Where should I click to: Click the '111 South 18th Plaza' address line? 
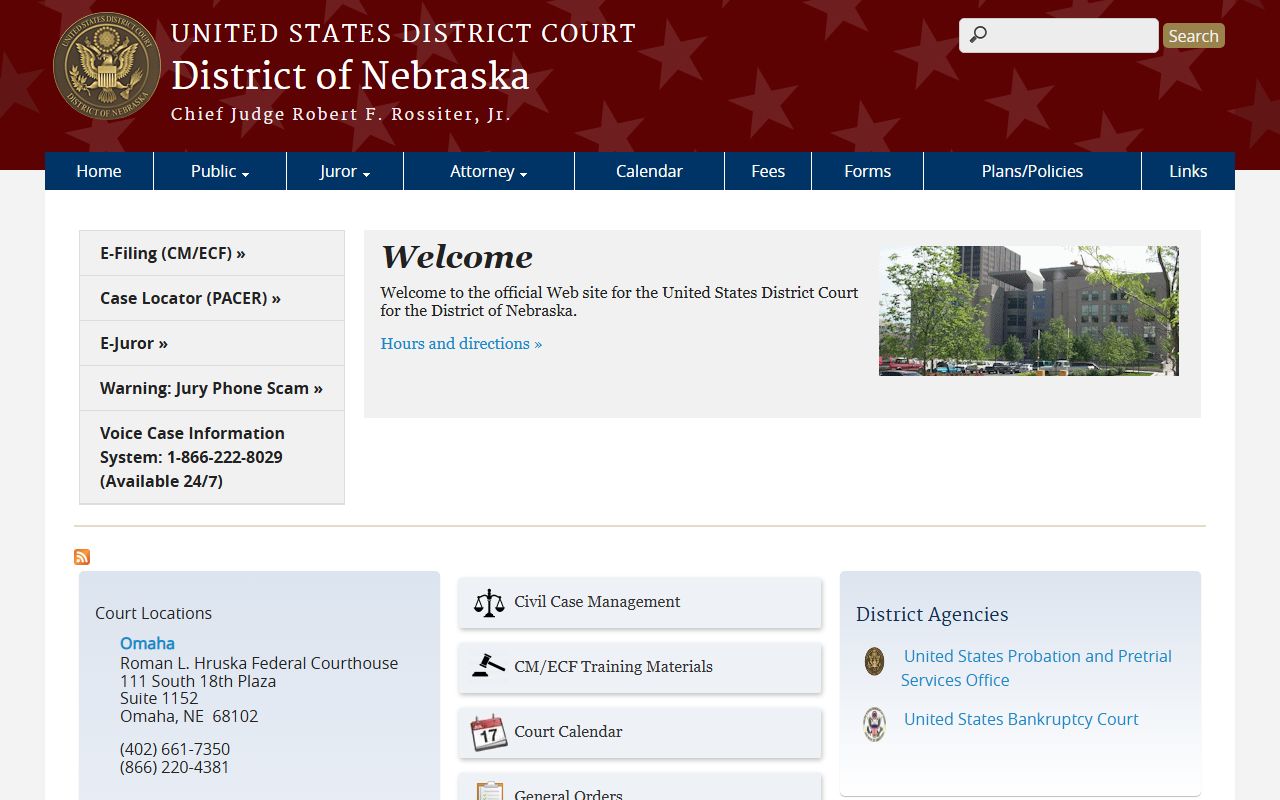click(x=198, y=681)
